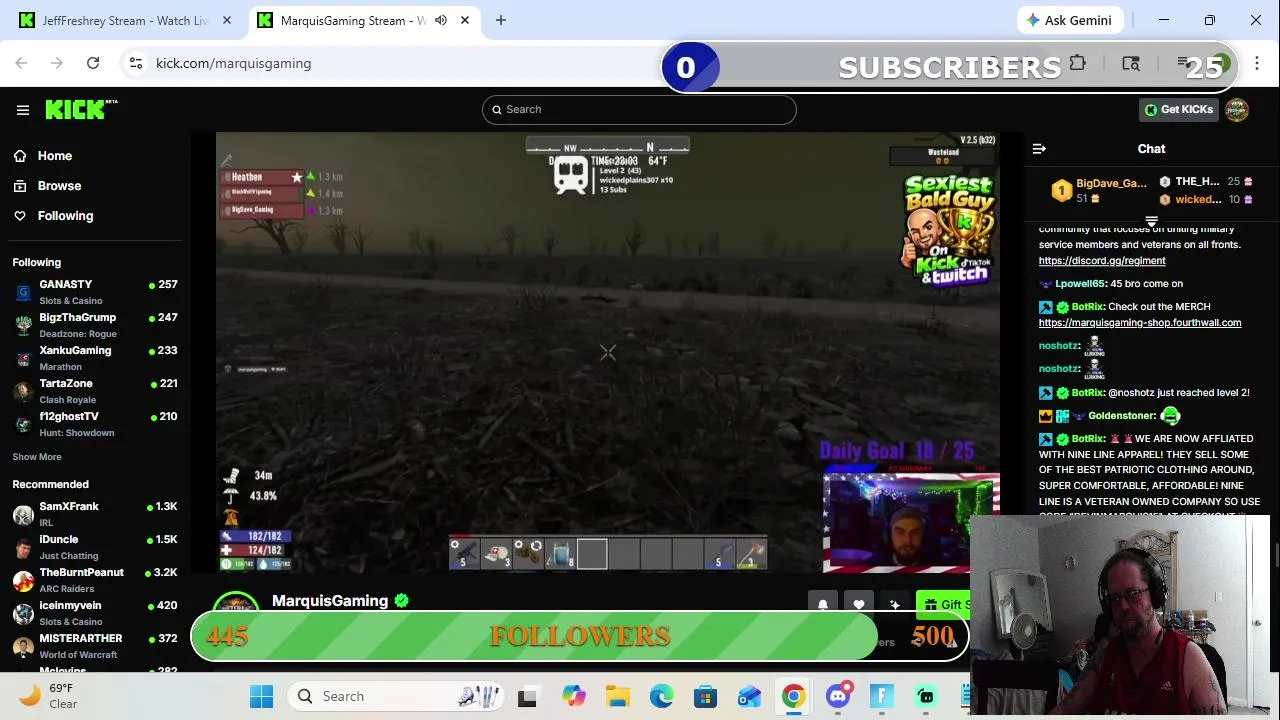Viewport: 1280px width, 720px height.
Task: Go back using browser back arrow
Action: pyautogui.click(x=21, y=63)
